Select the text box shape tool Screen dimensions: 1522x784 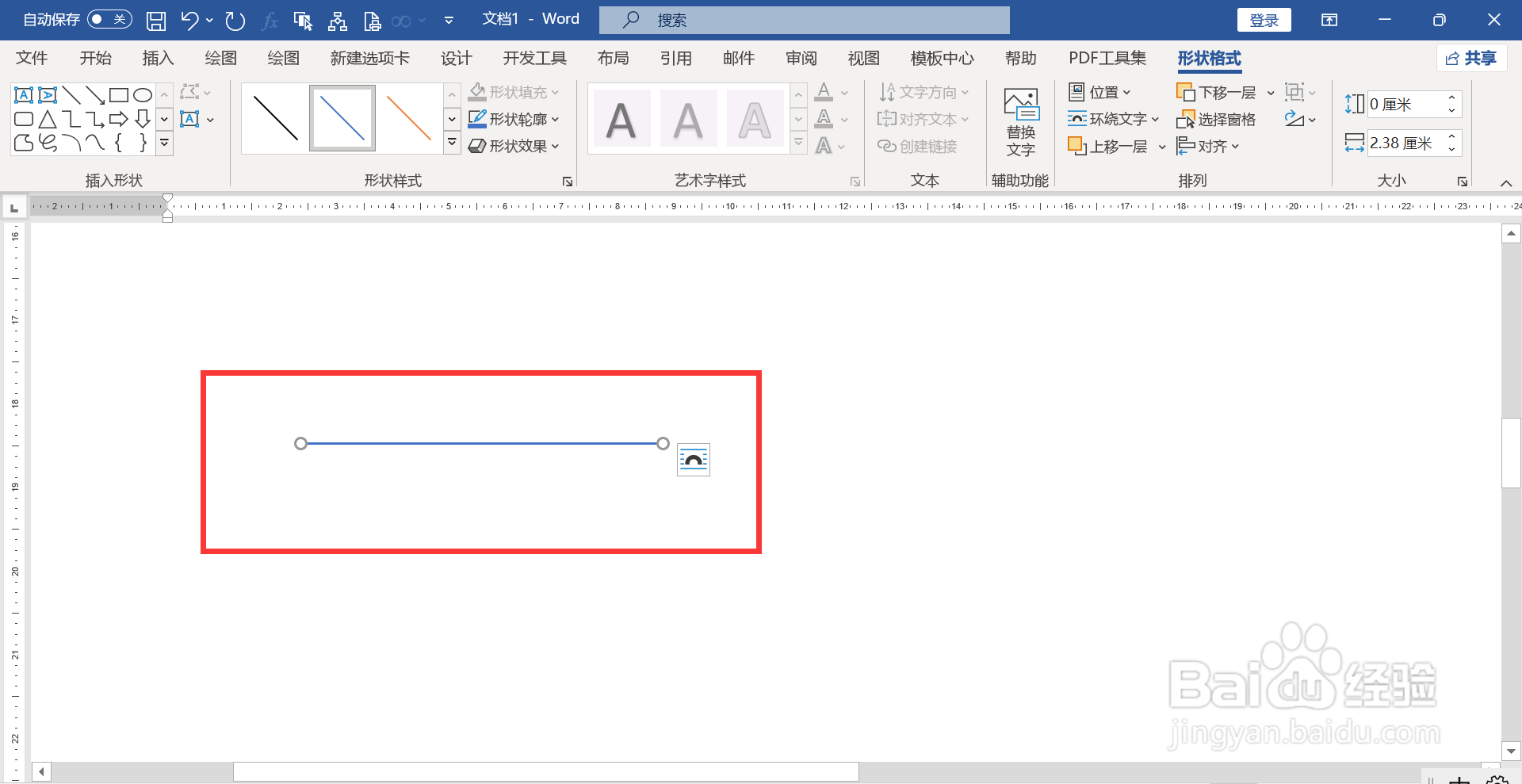coord(24,95)
